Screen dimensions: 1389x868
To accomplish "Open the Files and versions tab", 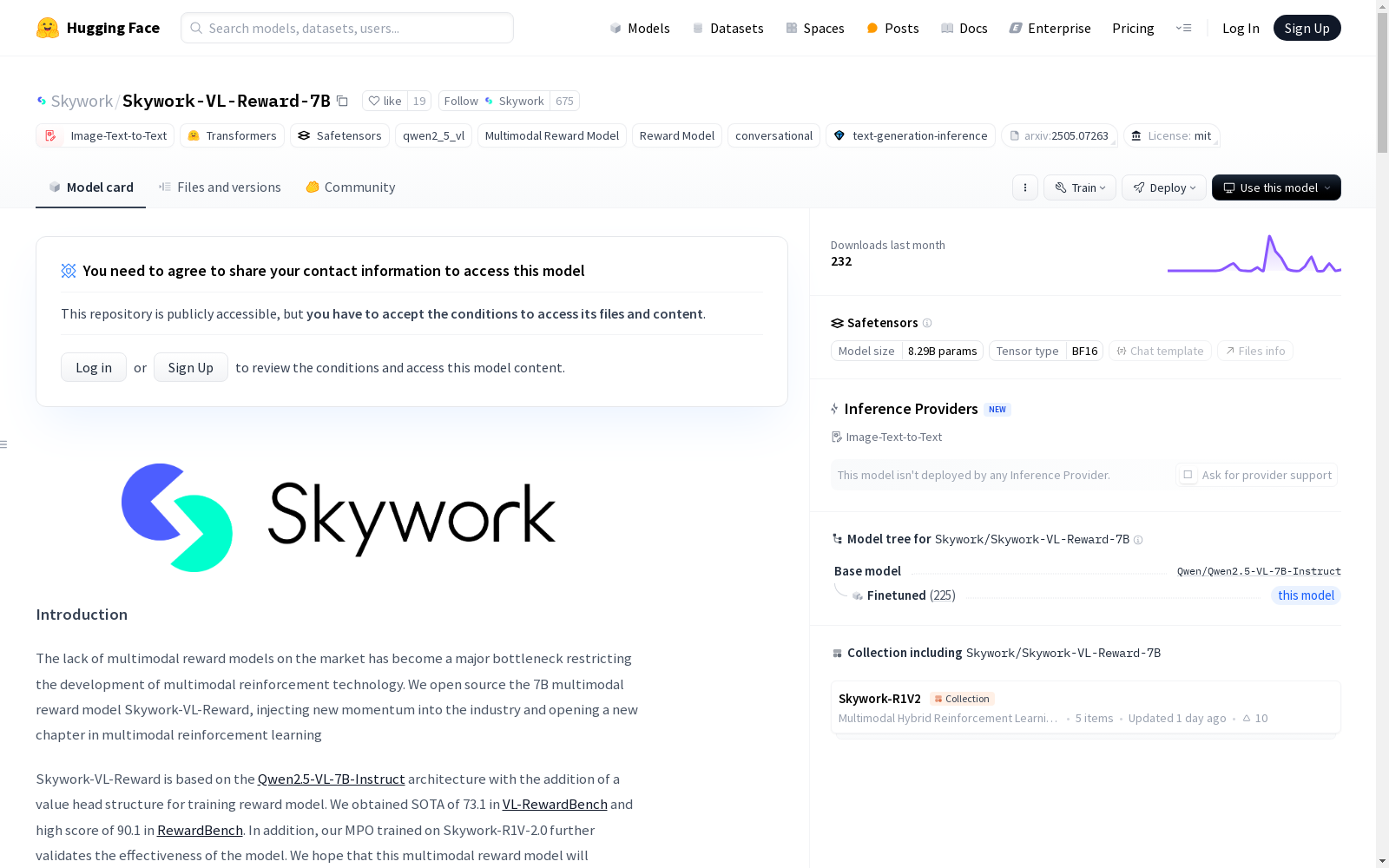I will [x=220, y=187].
